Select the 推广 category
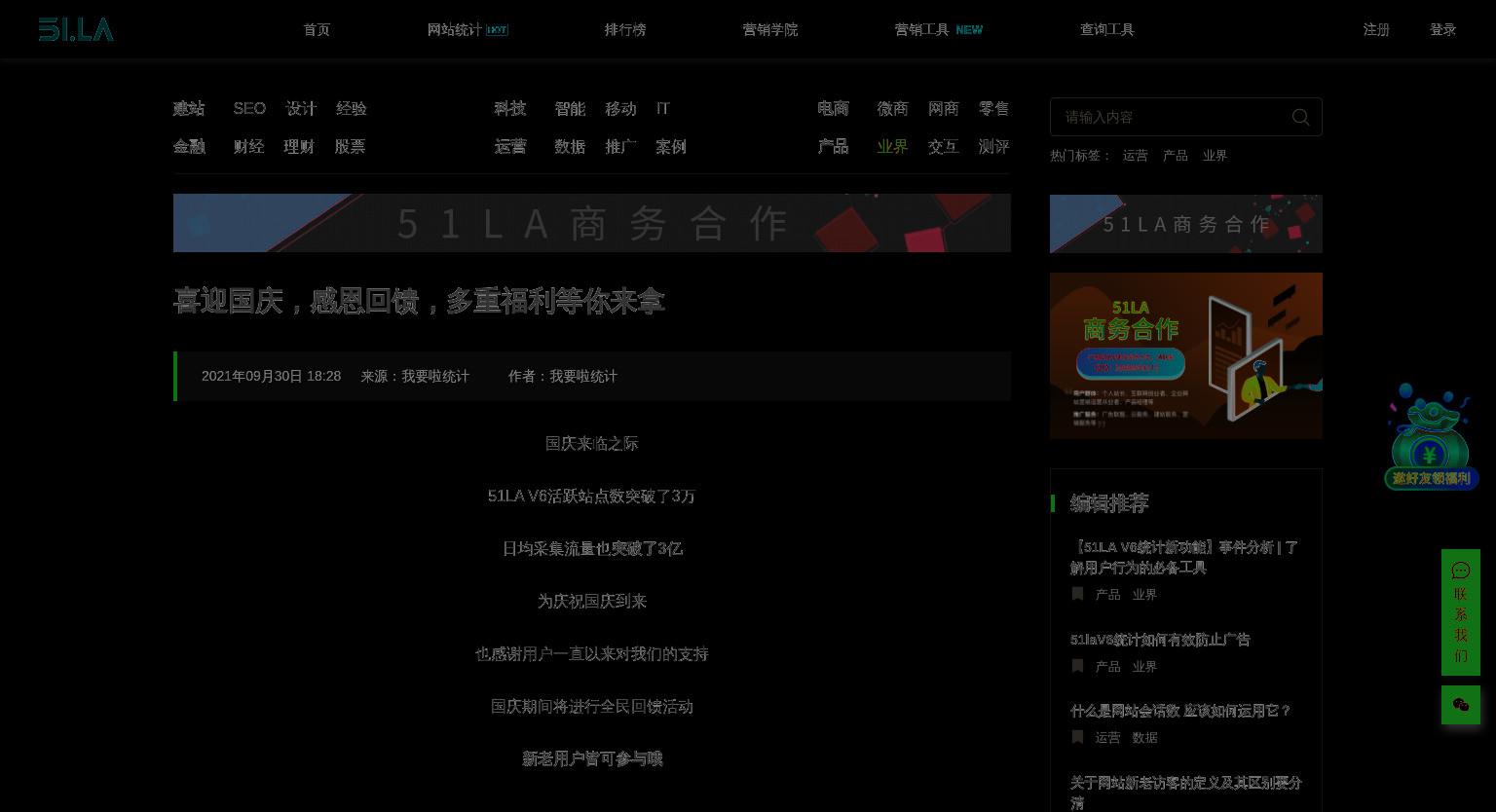Image resolution: width=1496 pixels, height=812 pixels. (620, 146)
